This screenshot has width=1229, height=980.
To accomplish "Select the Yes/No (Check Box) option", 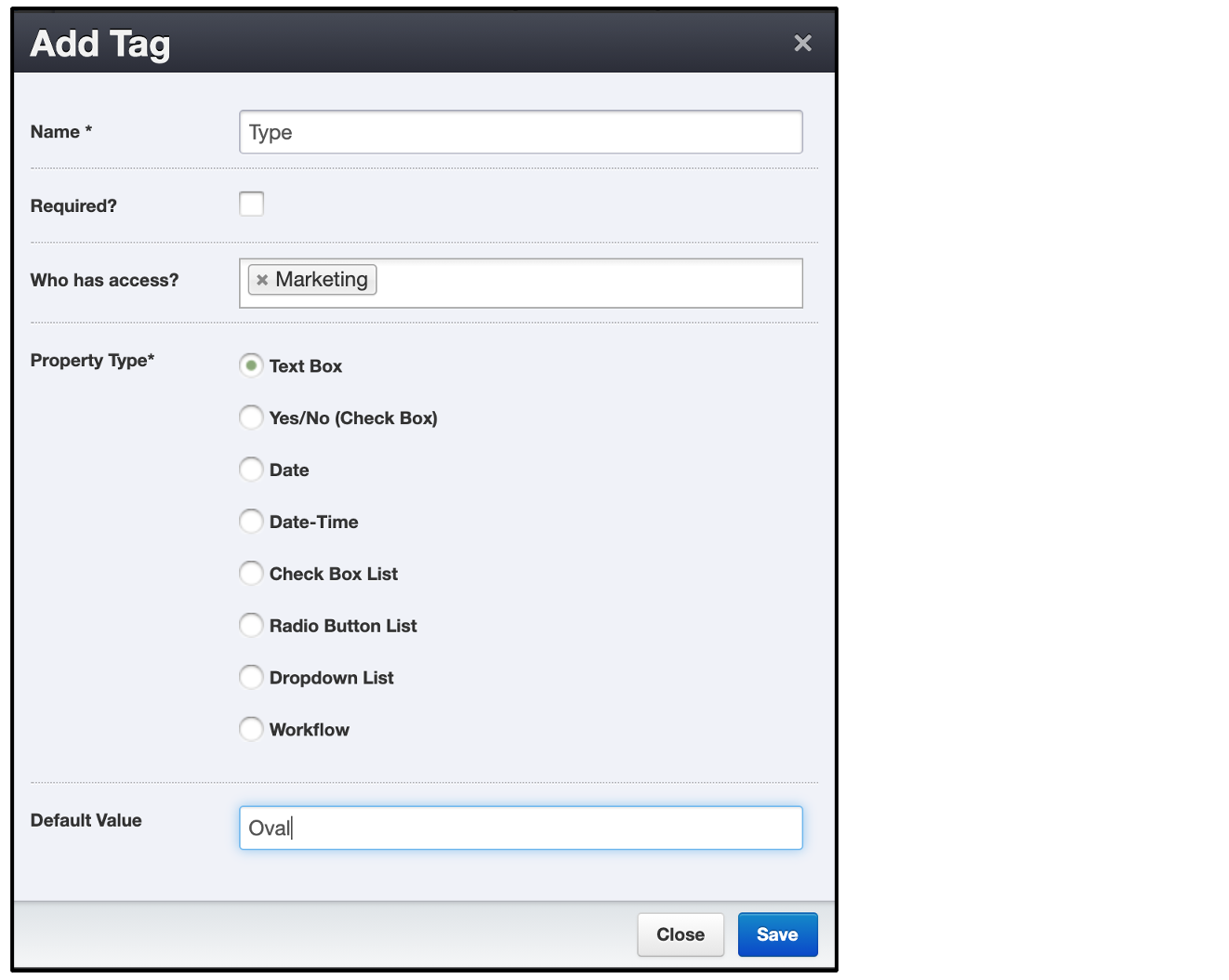I will [251, 417].
